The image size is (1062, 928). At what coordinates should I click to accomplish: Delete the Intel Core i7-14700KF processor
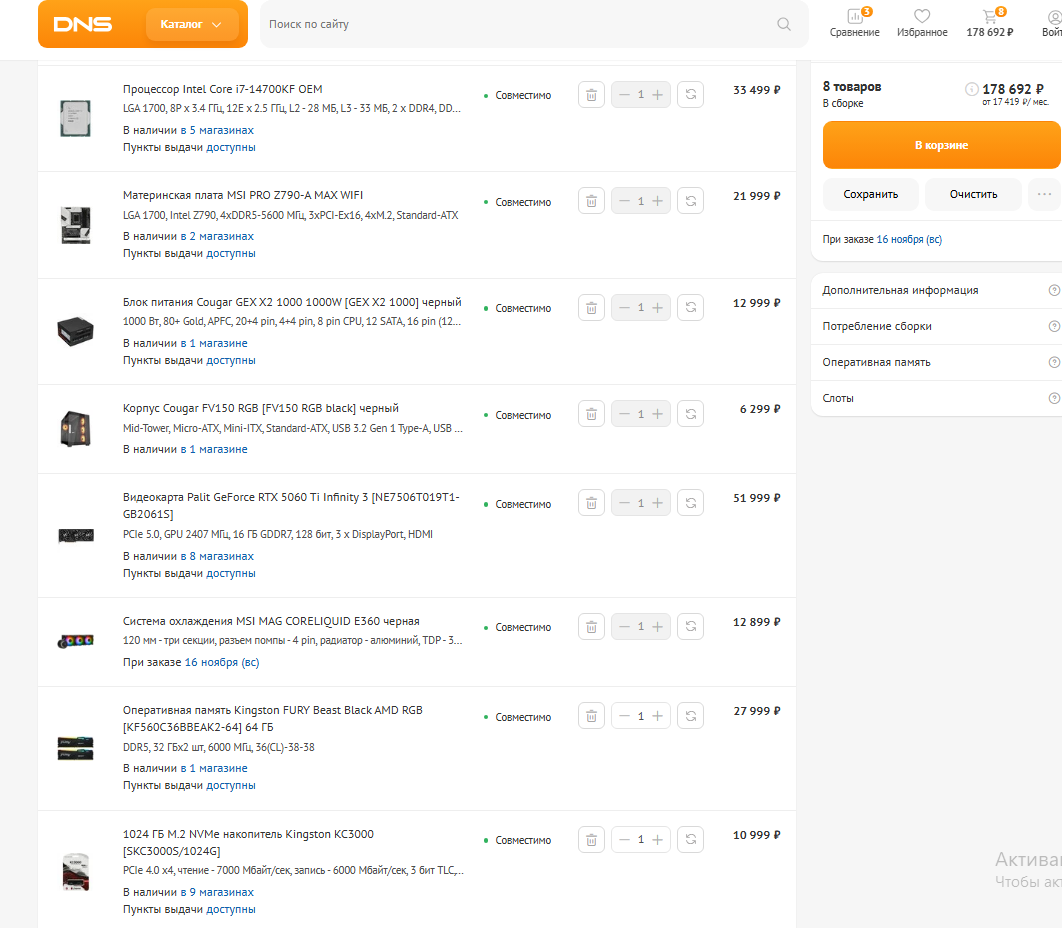tap(591, 95)
